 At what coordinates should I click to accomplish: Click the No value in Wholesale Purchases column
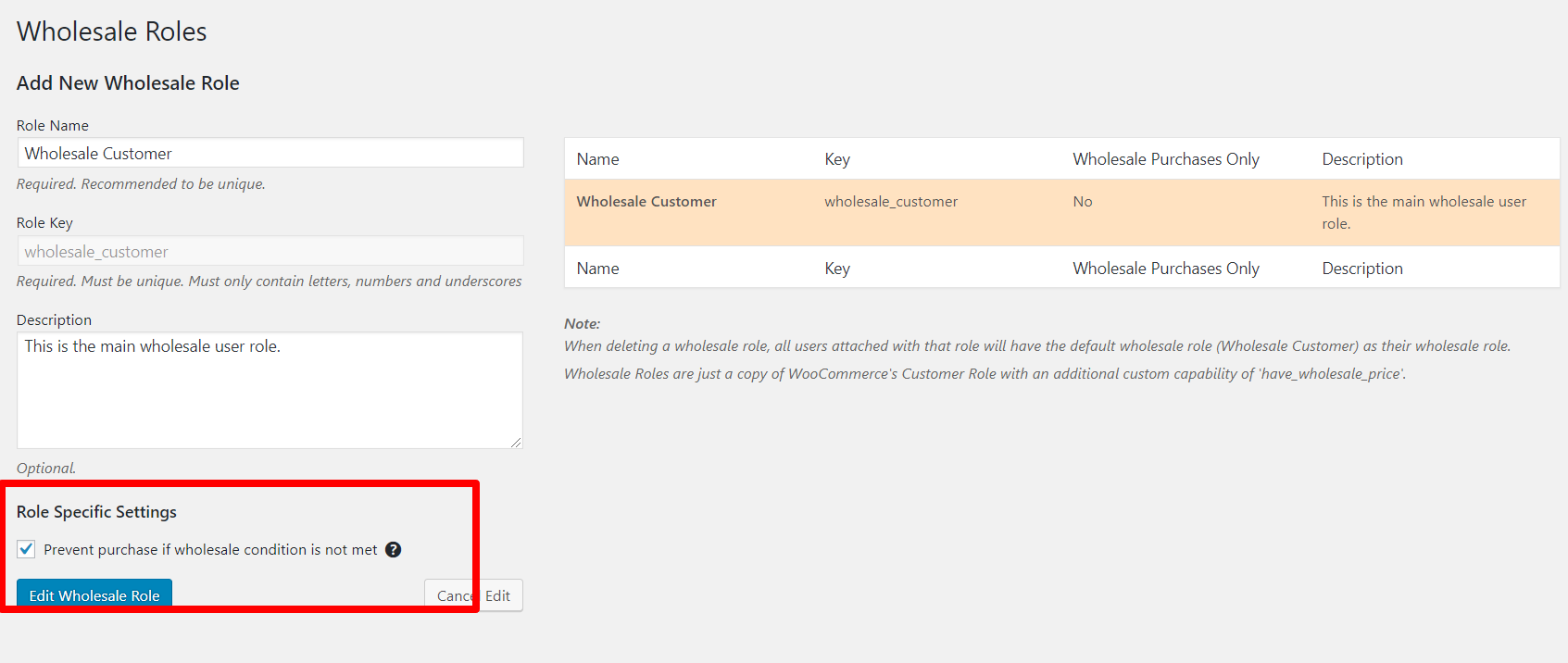[1083, 202]
